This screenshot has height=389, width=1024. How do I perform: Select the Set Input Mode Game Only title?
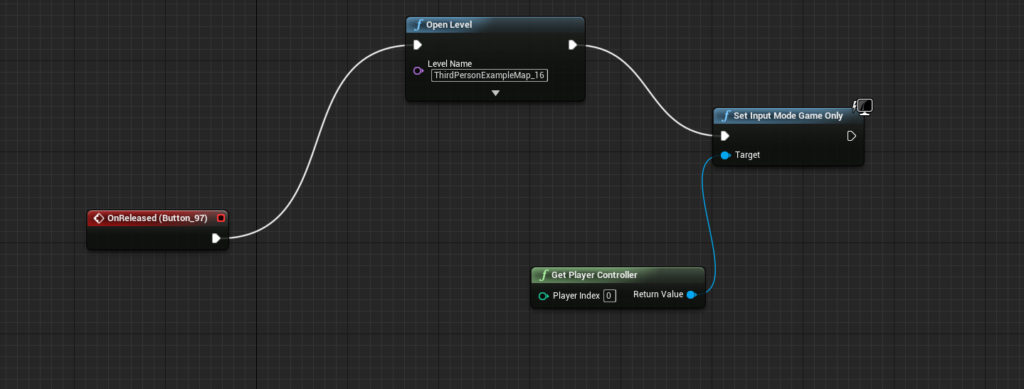788,116
